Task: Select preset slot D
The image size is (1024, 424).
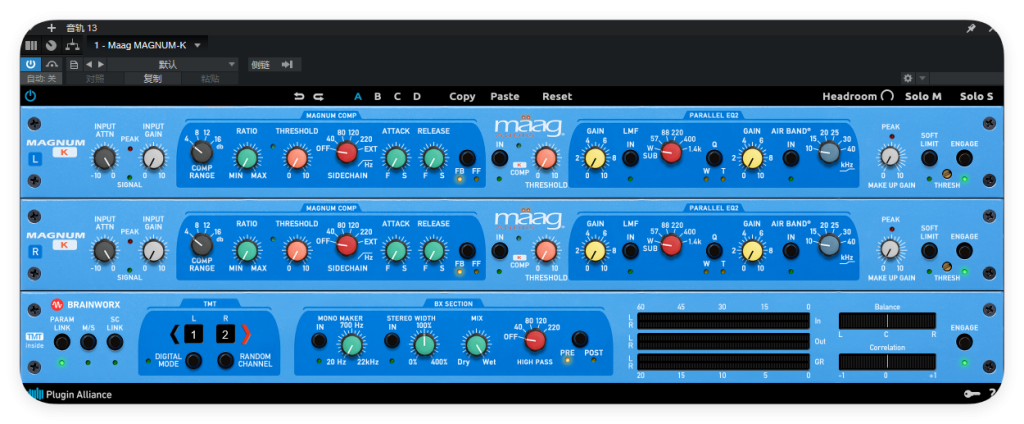Action: (417, 97)
